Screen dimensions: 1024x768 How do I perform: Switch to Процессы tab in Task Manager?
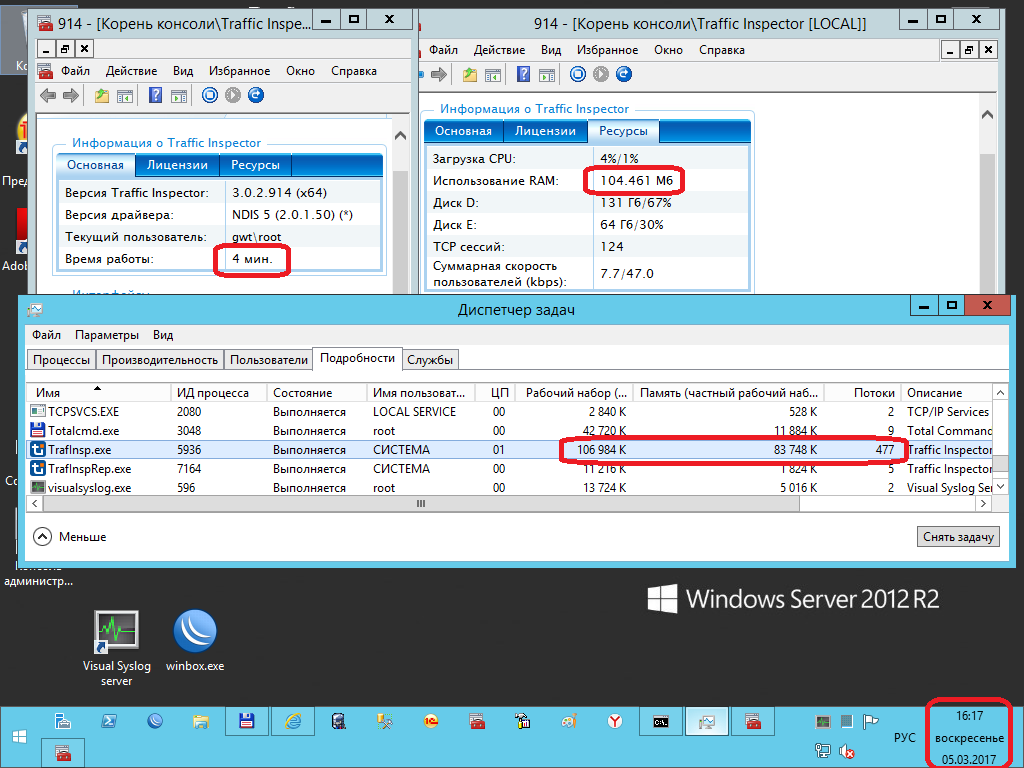tap(61, 360)
